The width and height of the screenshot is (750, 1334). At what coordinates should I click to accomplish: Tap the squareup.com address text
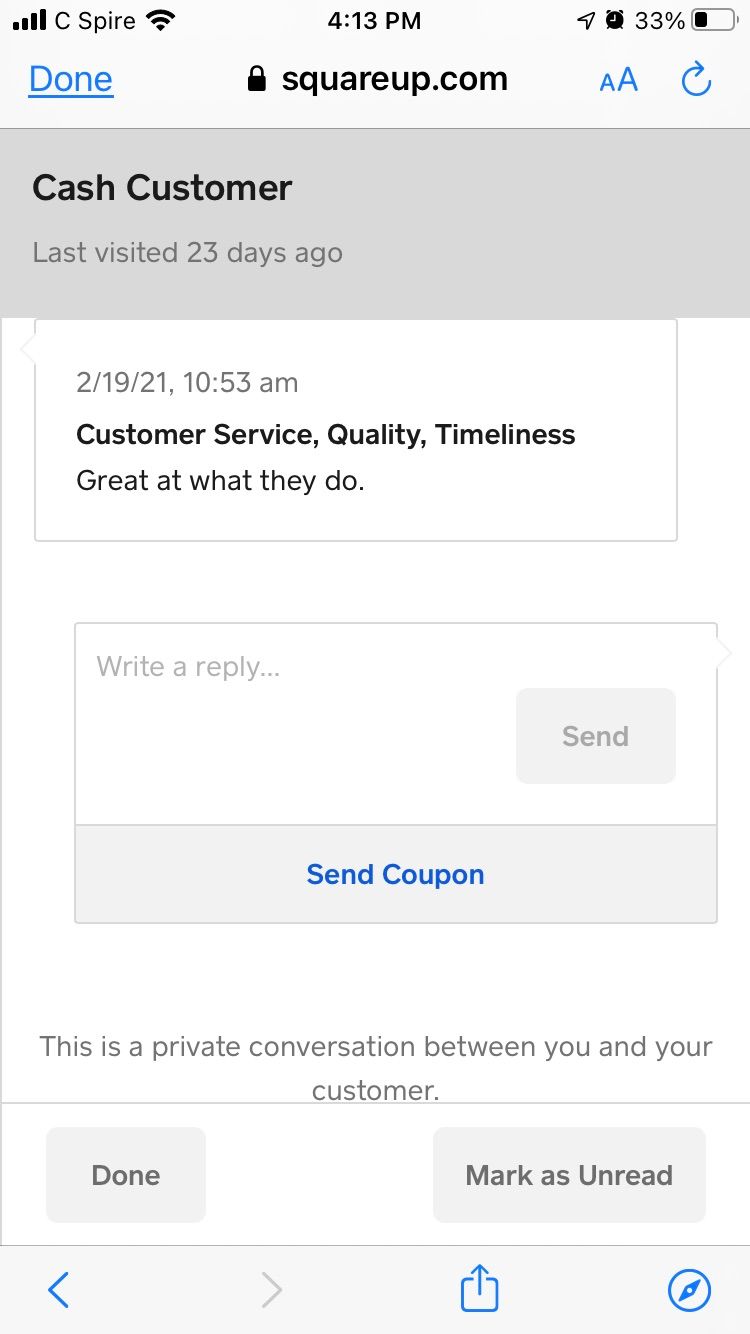(394, 80)
